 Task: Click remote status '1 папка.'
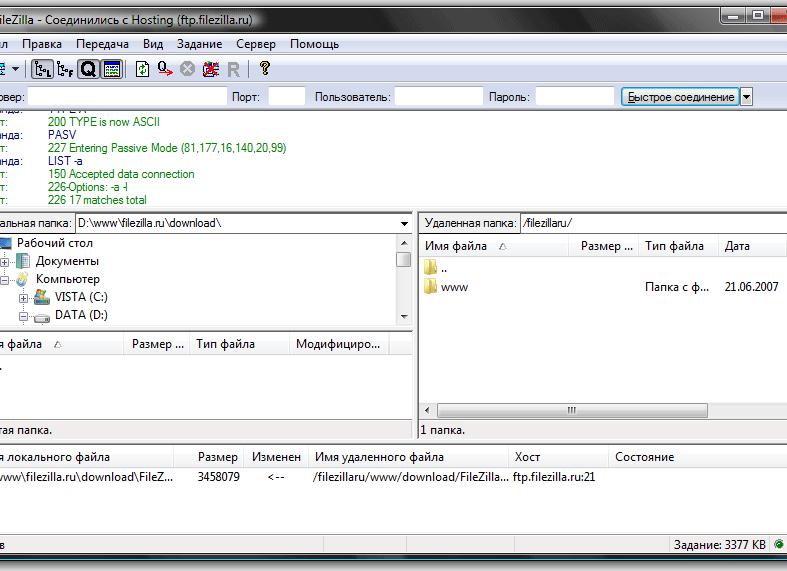443,430
